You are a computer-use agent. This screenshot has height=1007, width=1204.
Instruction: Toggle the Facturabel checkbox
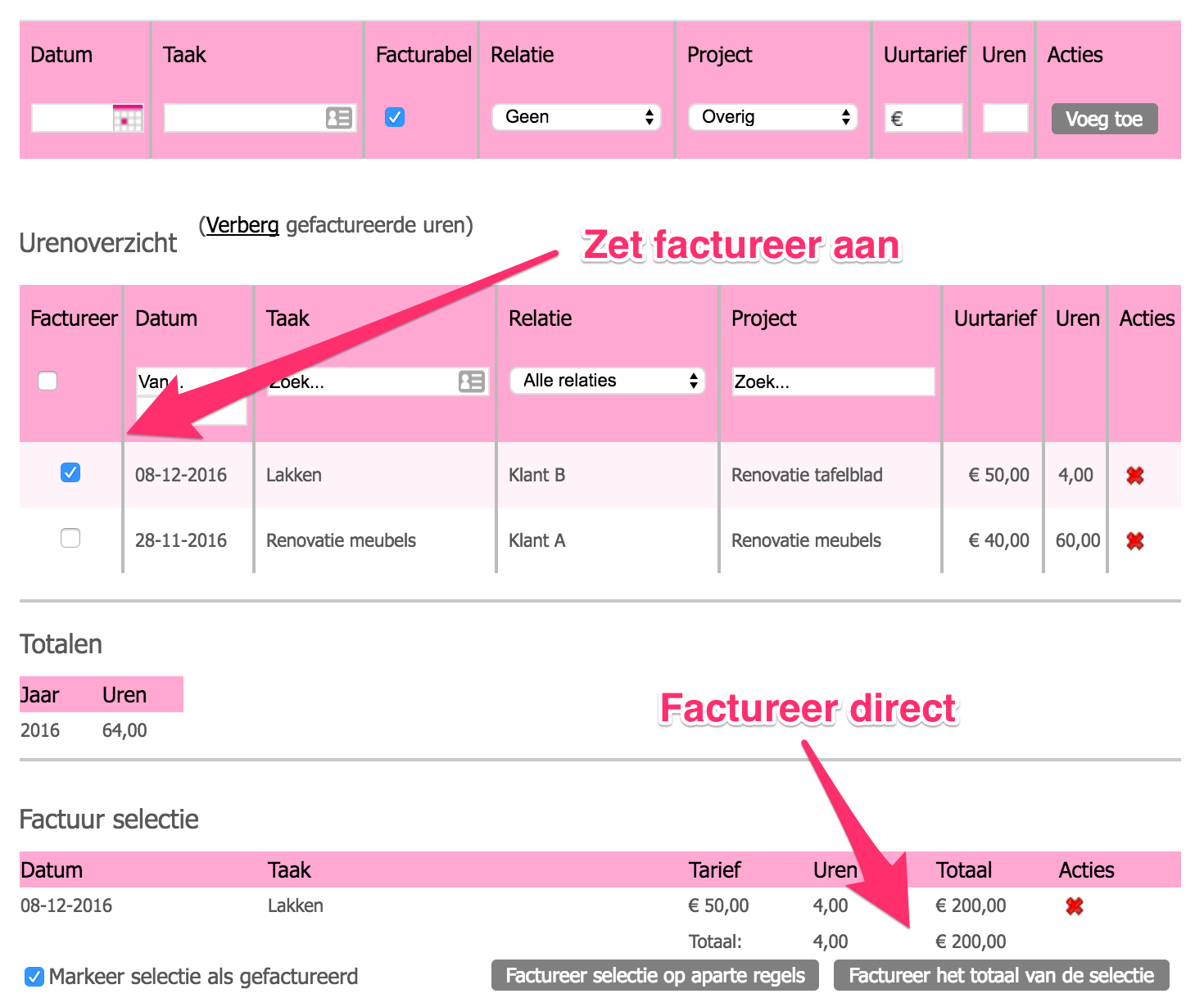[395, 117]
